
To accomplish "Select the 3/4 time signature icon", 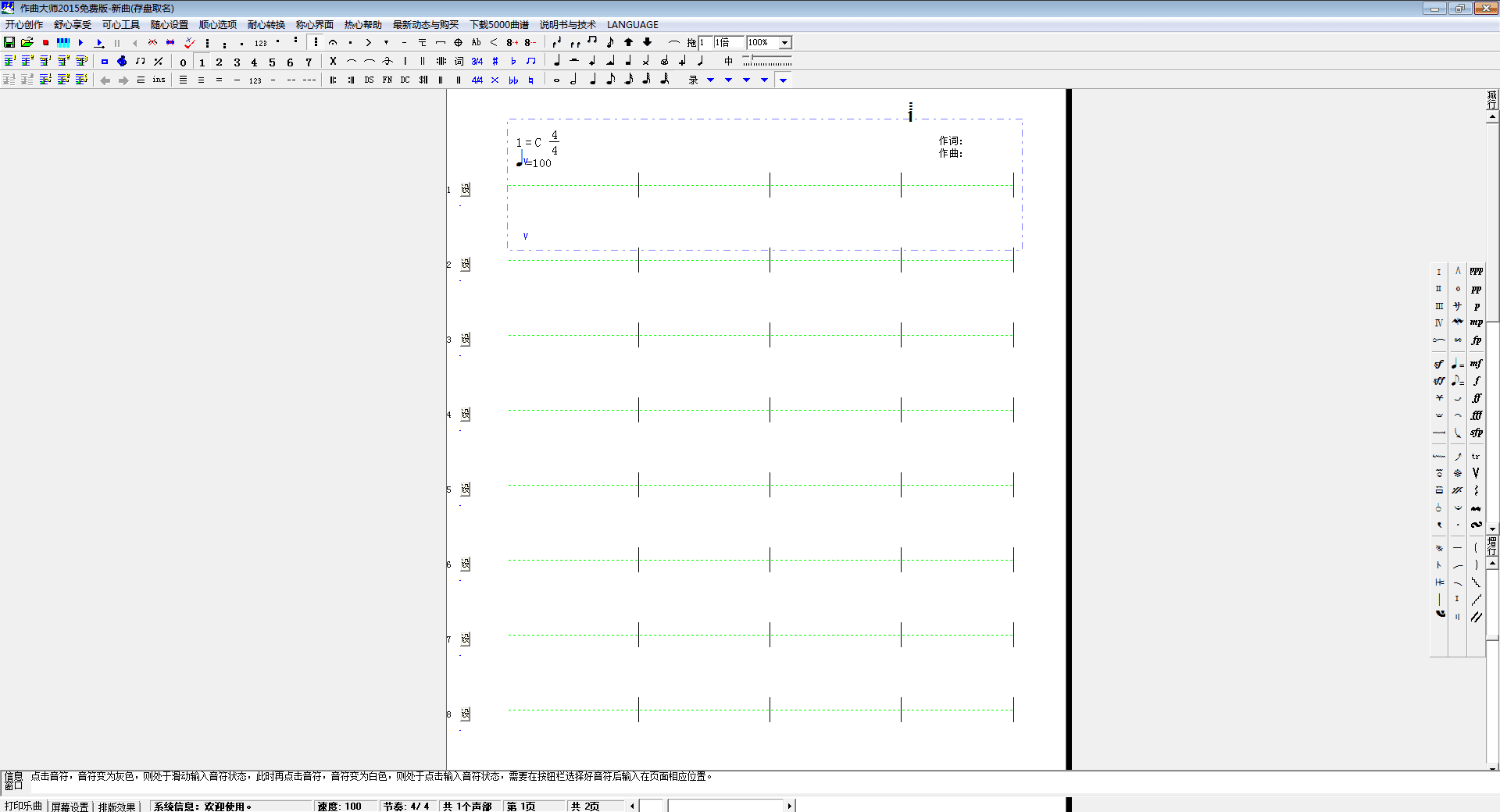I will click(477, 61).
